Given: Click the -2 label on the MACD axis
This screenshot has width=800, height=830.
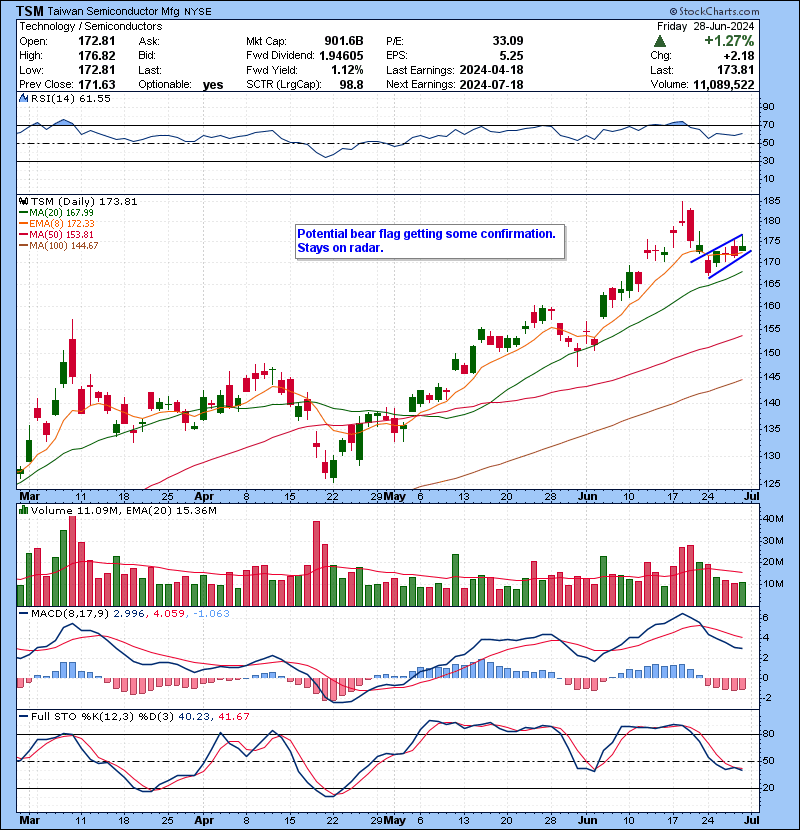Looking at the screenshot, I should pyautogui.click(x=766, y=698).
